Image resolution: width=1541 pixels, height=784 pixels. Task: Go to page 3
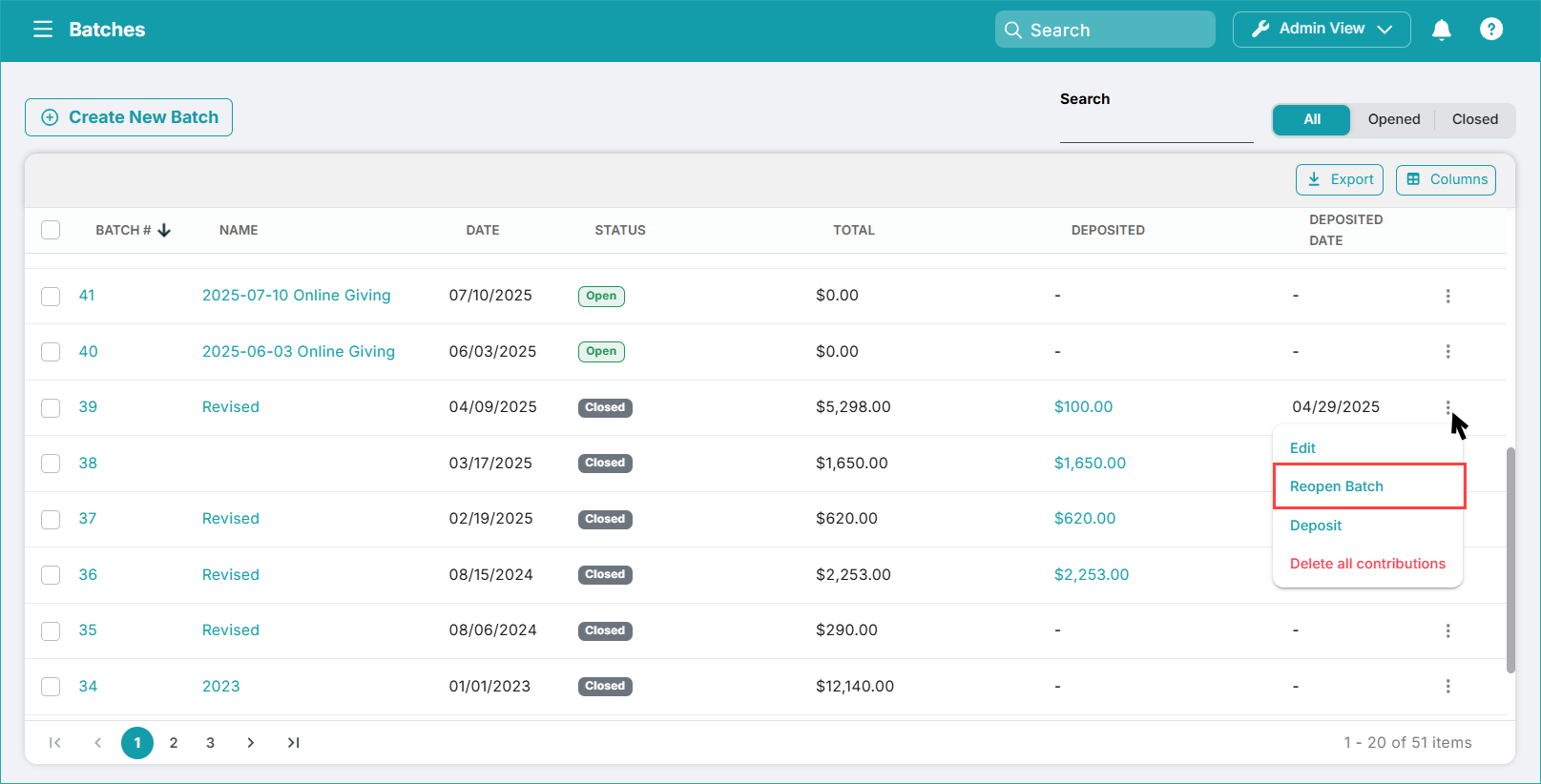pyautogui.click(x=211, y=742)
